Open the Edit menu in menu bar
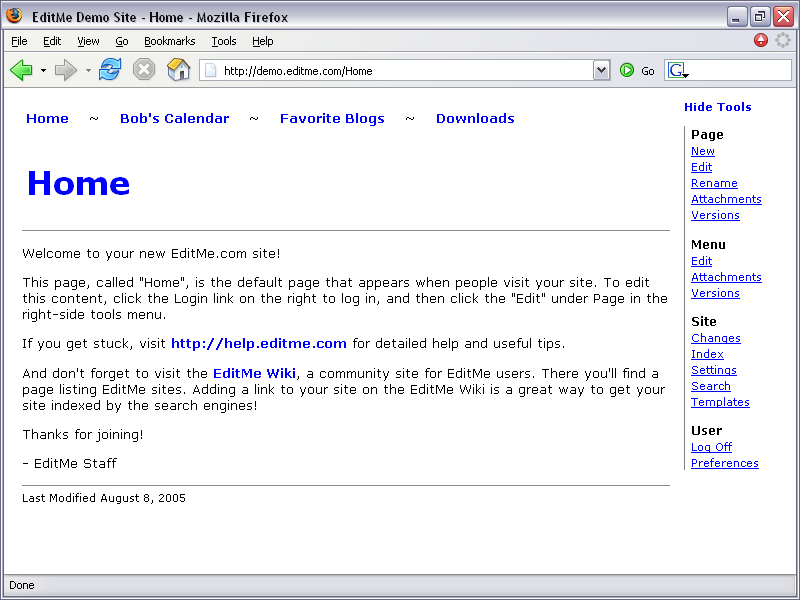The width and height of the screenshot is (800, 600). (x=52, y=41)
